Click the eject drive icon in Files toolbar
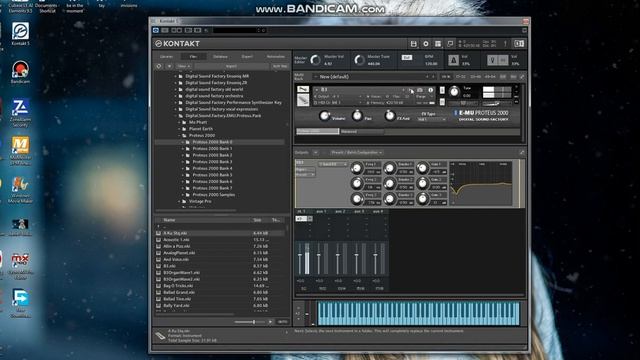 169,66
